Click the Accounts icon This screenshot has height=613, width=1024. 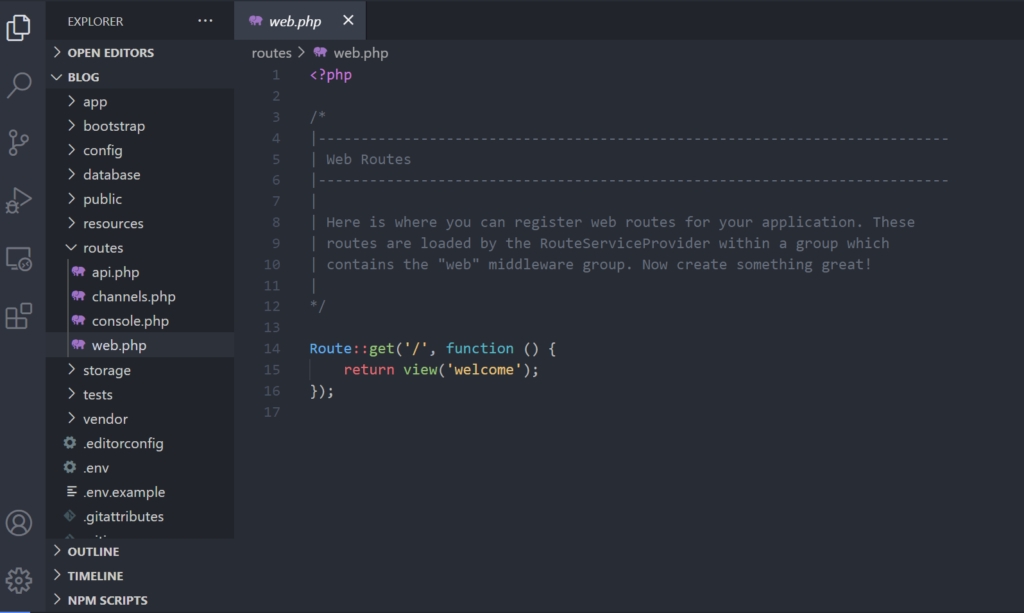point(19,522)
